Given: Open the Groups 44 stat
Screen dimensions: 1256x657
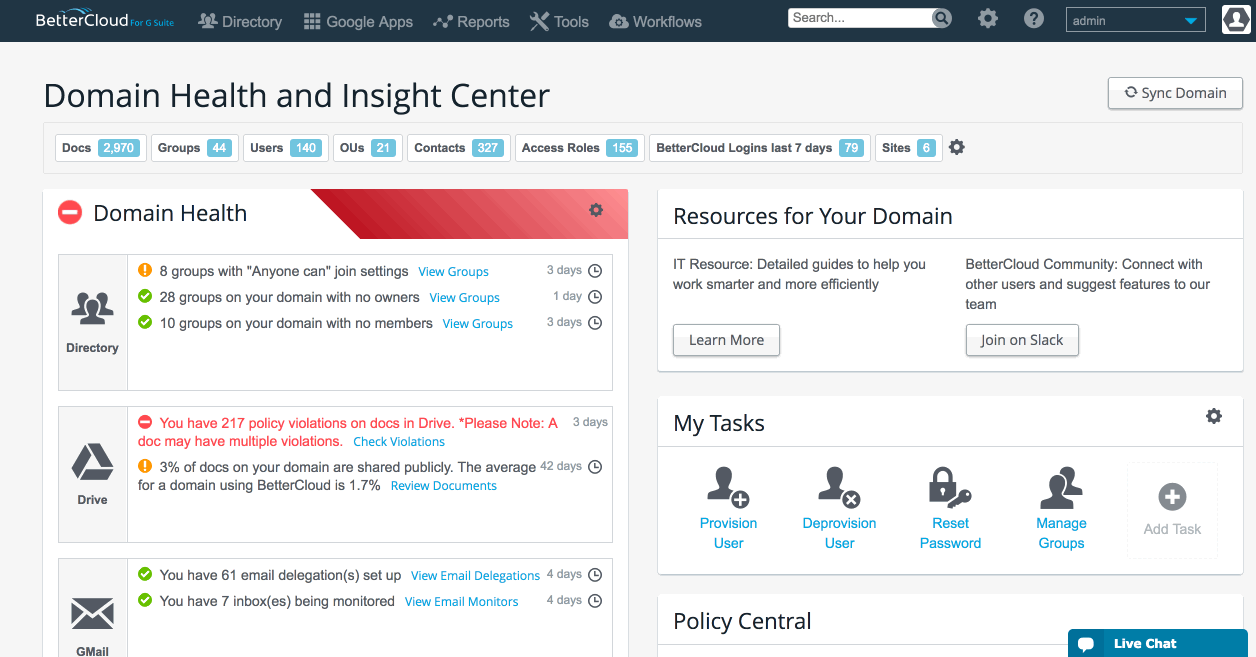Looking at the screenshot, I should (195, 148).
